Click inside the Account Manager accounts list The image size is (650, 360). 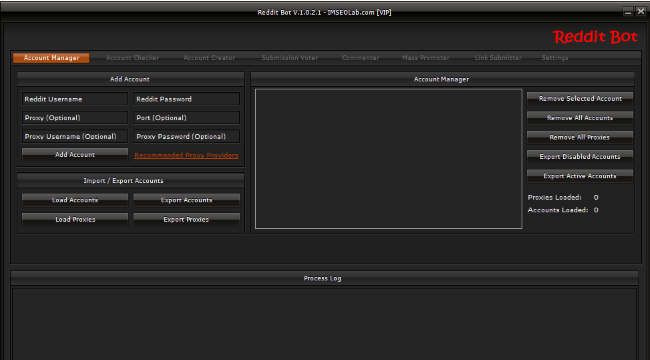(388, 158)
